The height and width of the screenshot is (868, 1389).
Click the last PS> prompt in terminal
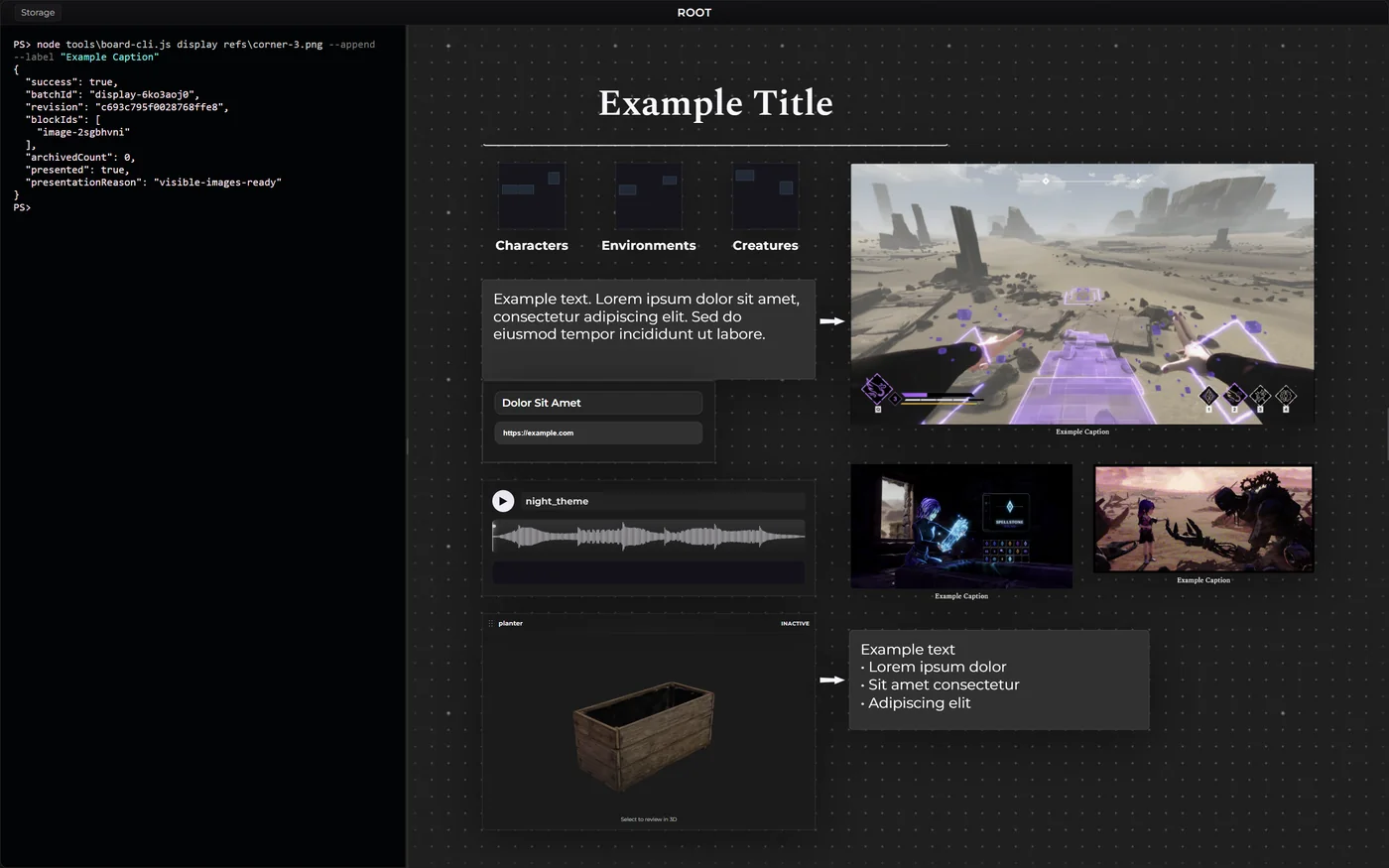pos(22,207)
